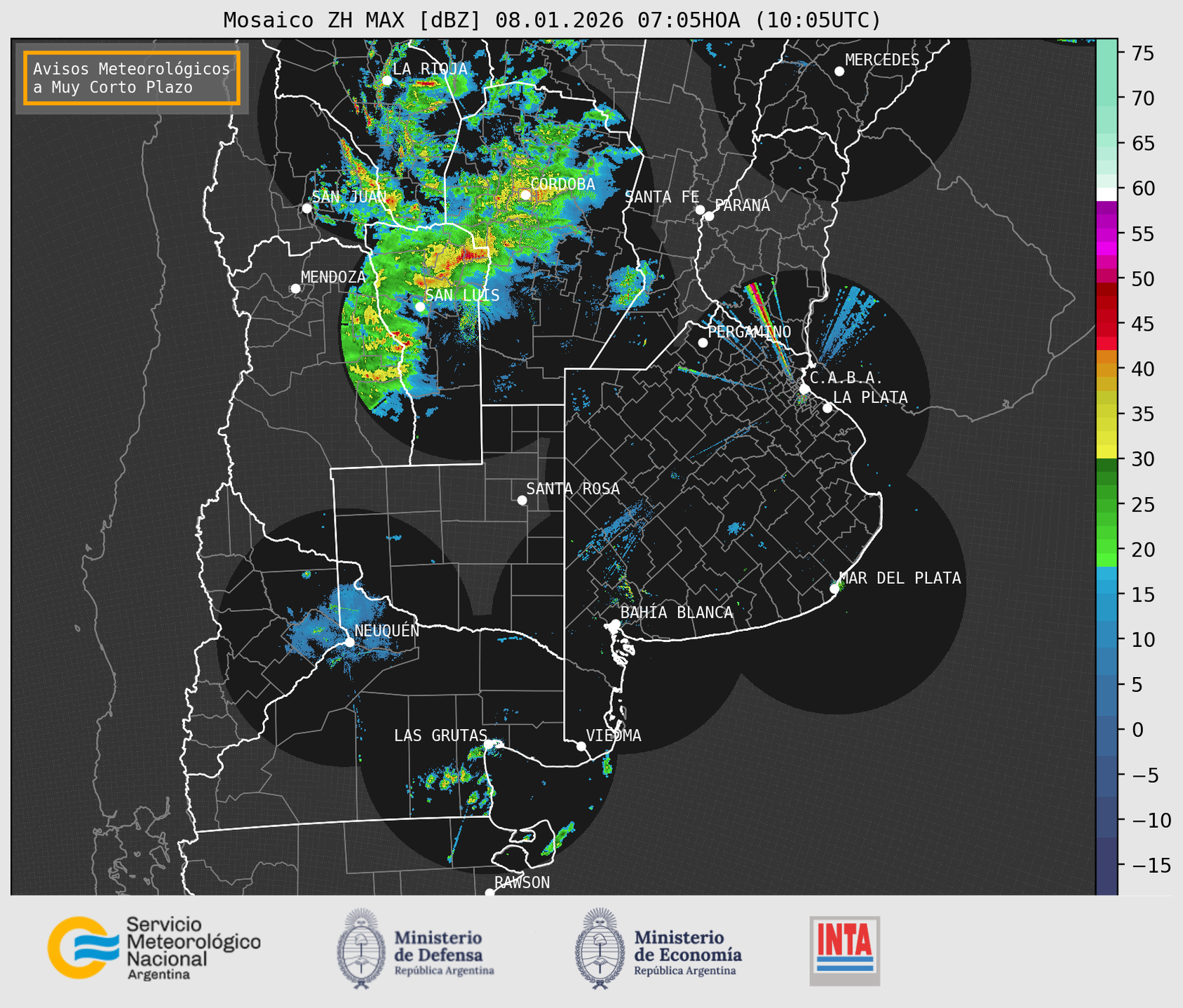Click the La Plata city marker dot
1183x1008 pixels.
coord(827,408)
